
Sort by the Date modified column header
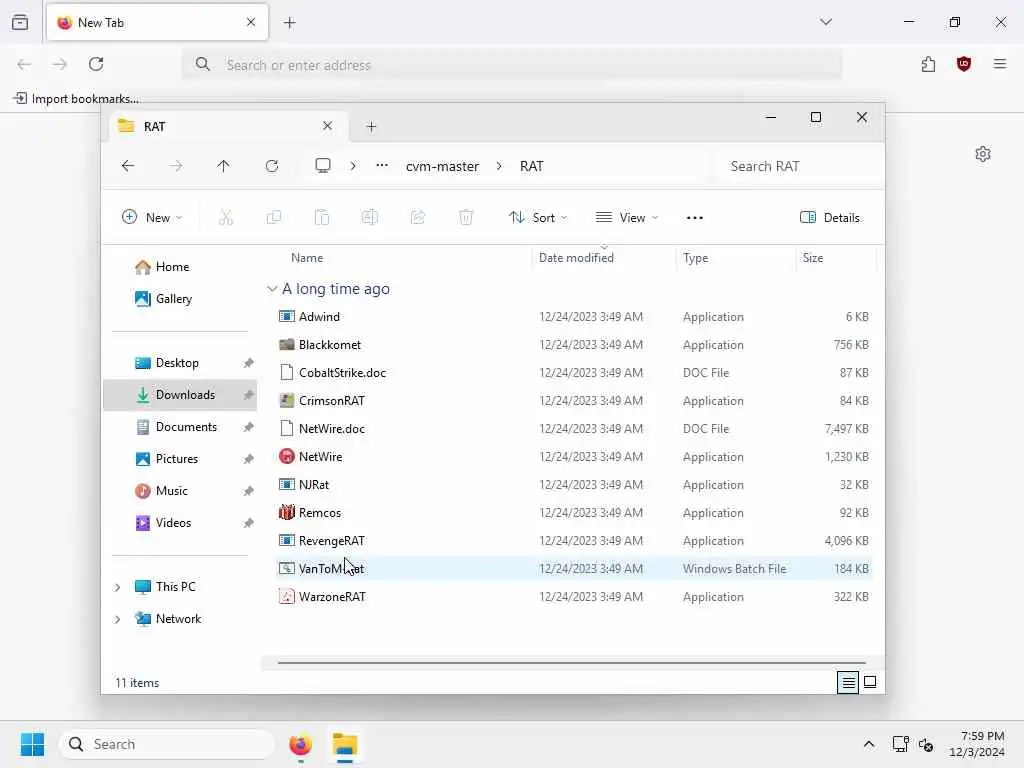coord(576,258)
